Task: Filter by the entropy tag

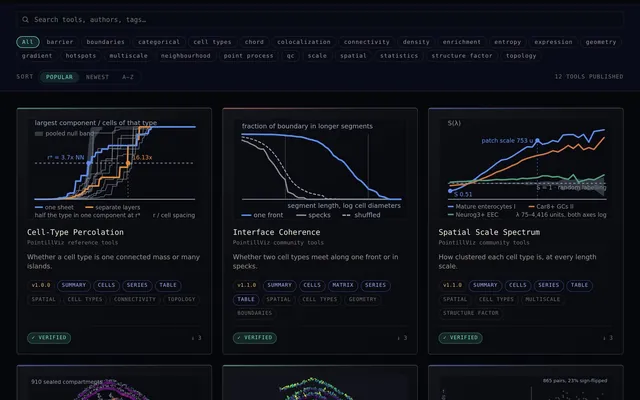Action: pos(507,42)
